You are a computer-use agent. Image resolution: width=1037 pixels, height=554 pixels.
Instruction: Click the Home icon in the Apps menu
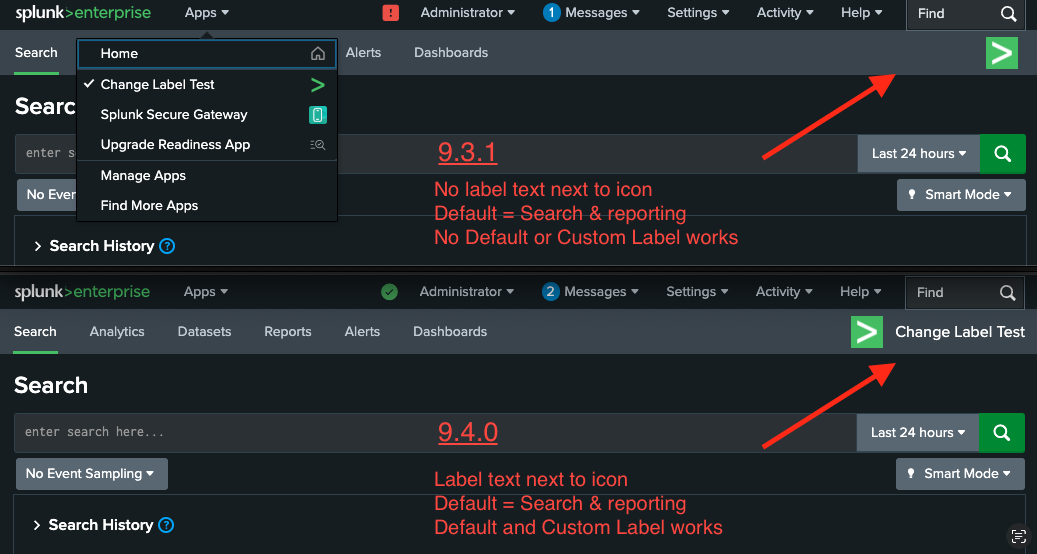coord(318,54)
